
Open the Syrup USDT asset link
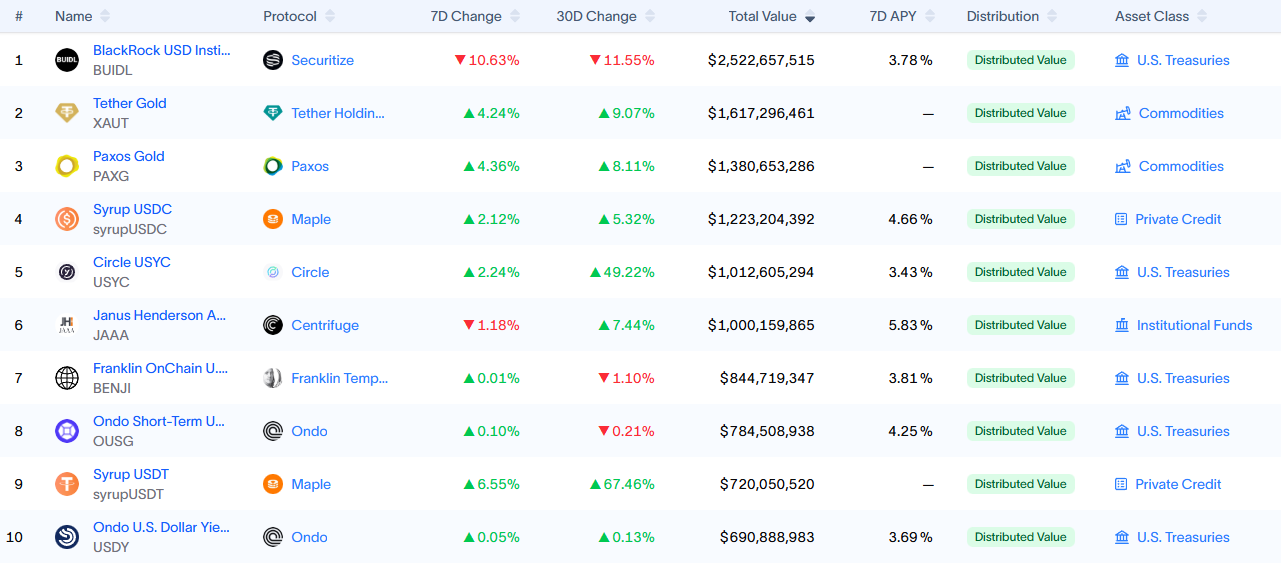pos(131,474)
